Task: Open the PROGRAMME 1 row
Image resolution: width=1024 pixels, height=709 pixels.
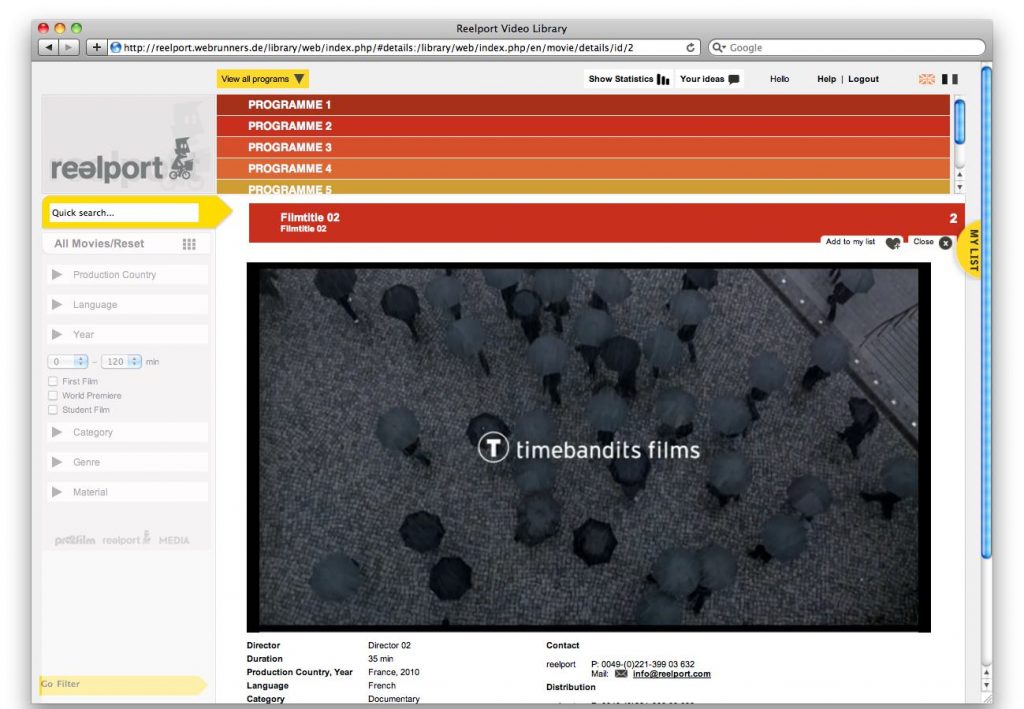Action: [x=583, y=104]
